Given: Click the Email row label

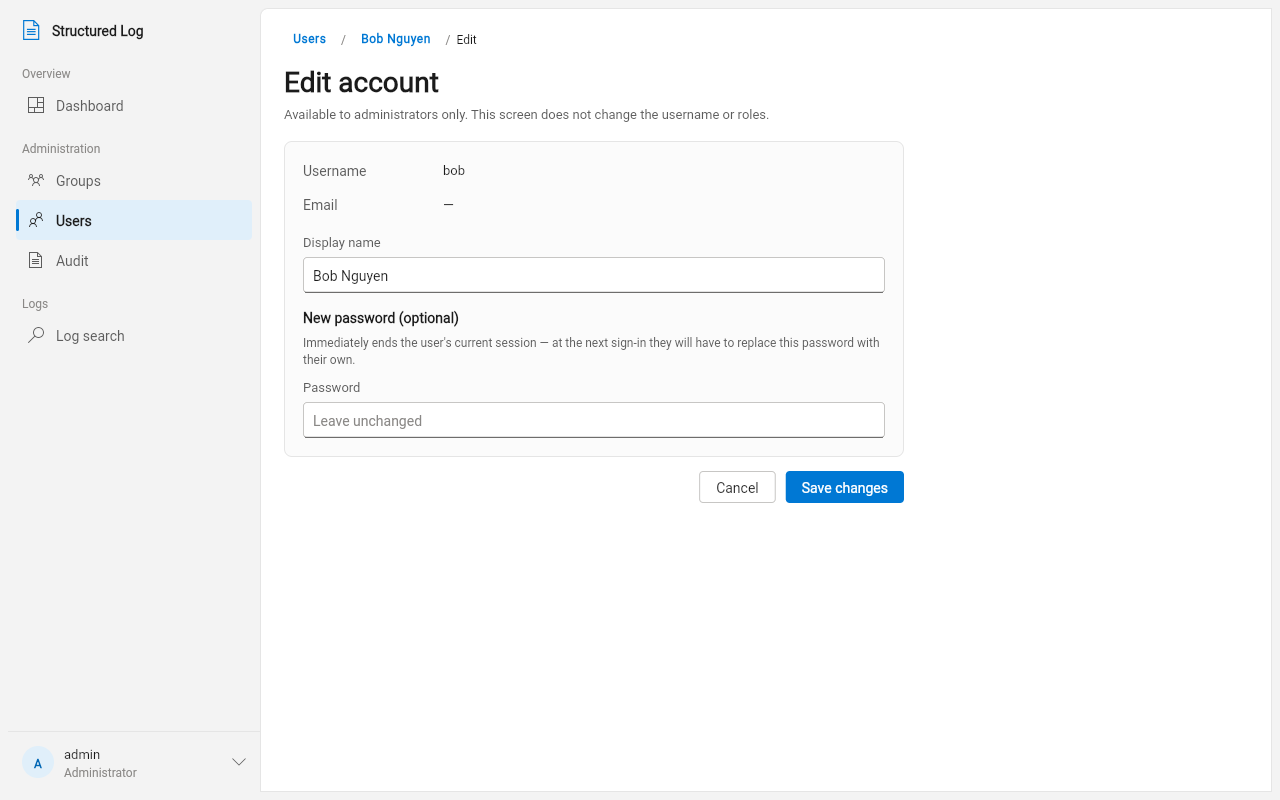Looking at the screenshot, I should coord(320,205).
